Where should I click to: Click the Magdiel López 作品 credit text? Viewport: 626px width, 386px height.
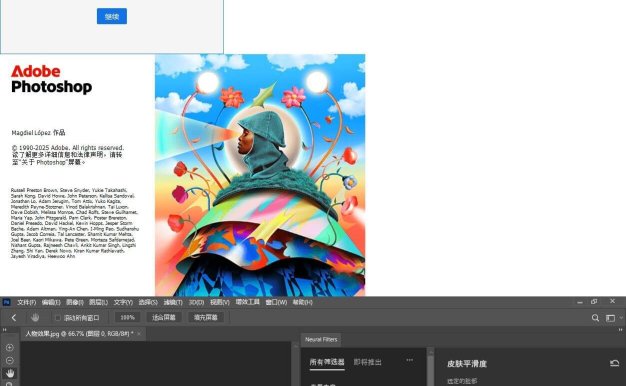point(38,133)
